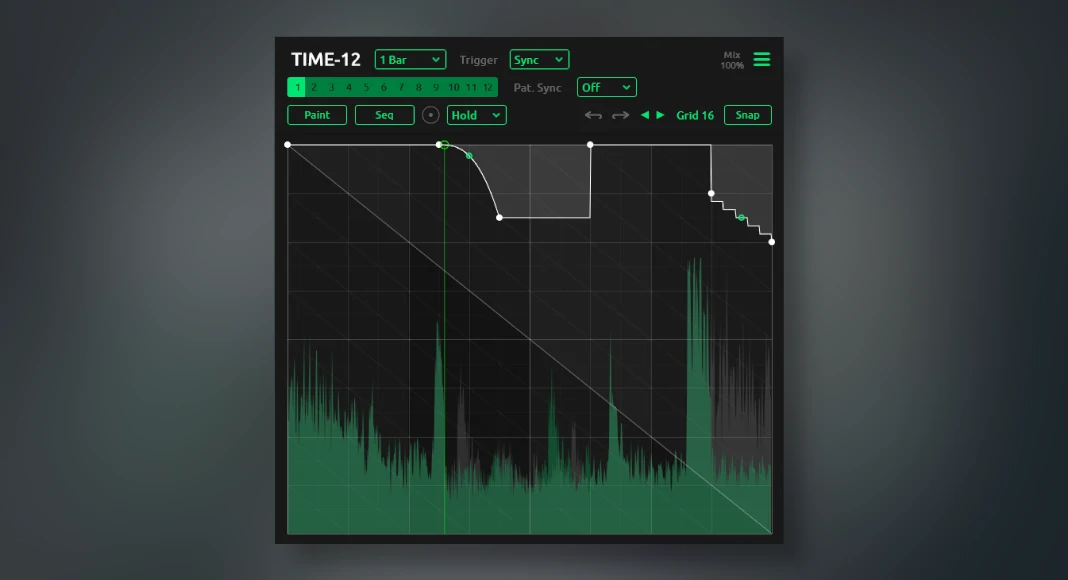Click the redo right arrow icon
This screenshot has width=1068, height=580.
pyautogui.click(x=620, y=115)
